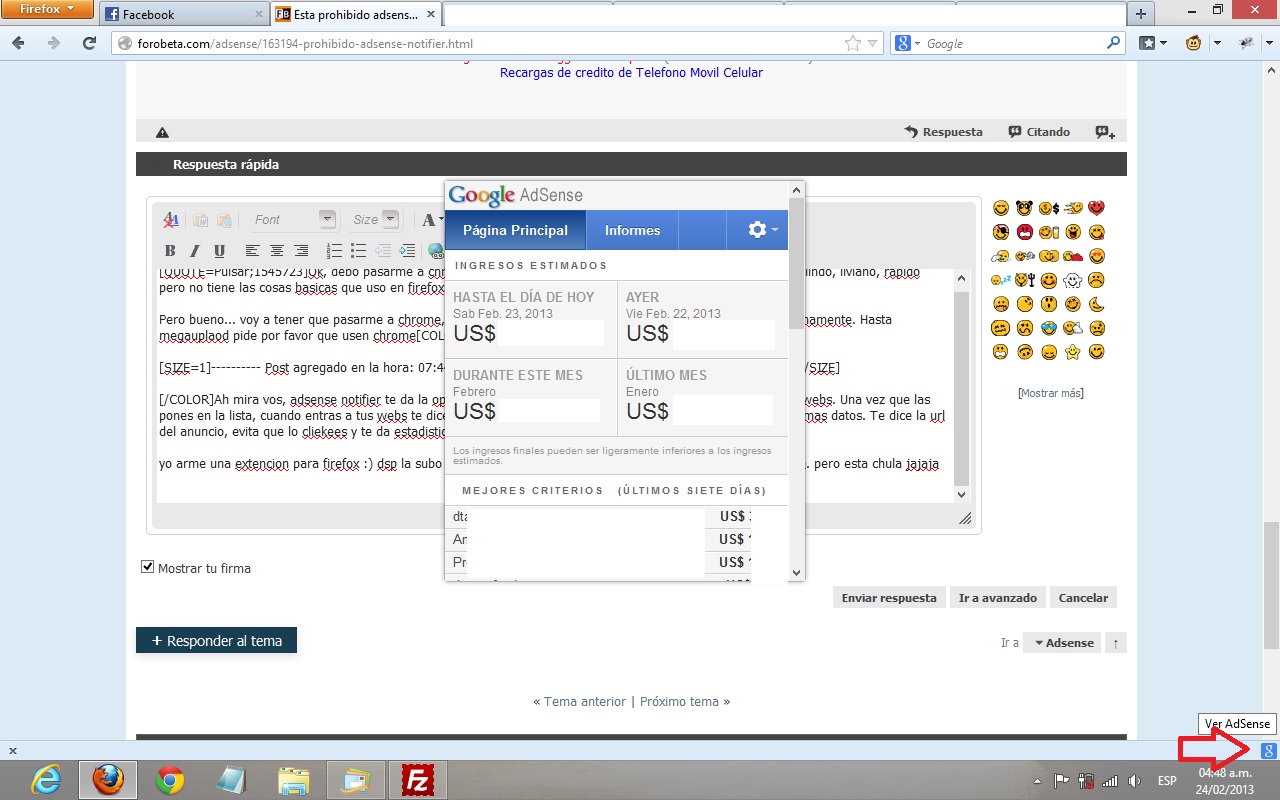1280x800 pixels.
Task: Align text right in editor
Action: coord(301,251)
